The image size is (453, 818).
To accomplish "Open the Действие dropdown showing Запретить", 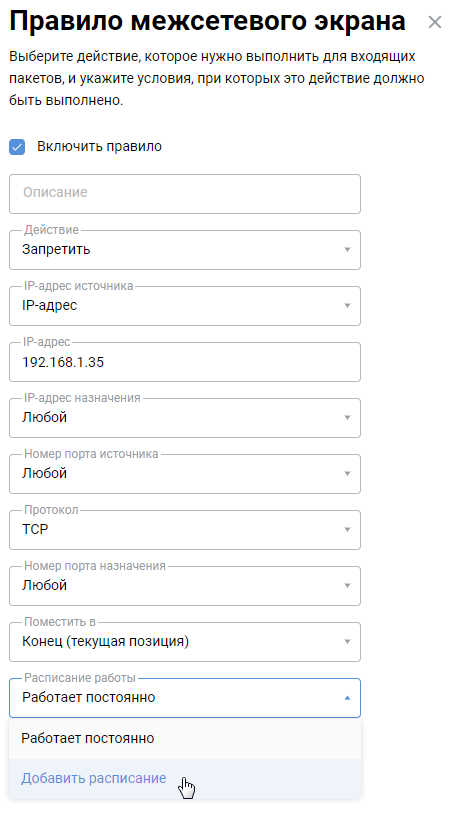I will click(185, 250).
